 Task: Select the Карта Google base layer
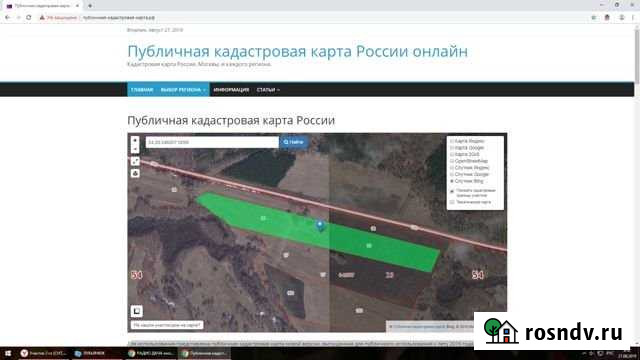(467, 148)
